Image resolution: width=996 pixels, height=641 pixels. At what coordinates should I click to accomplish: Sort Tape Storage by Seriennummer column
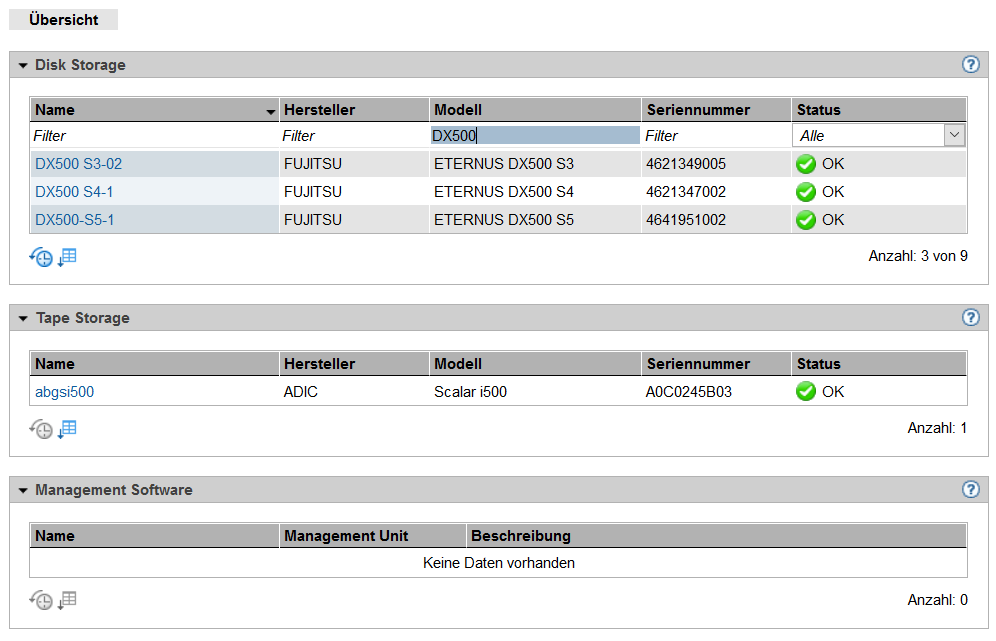tap(716, 363)
